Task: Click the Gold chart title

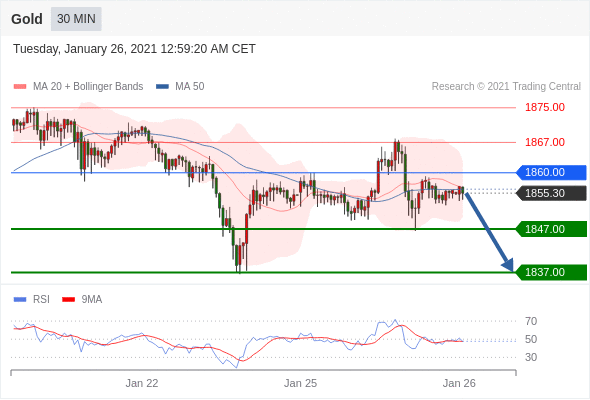Action: click(x=27, y=19)
